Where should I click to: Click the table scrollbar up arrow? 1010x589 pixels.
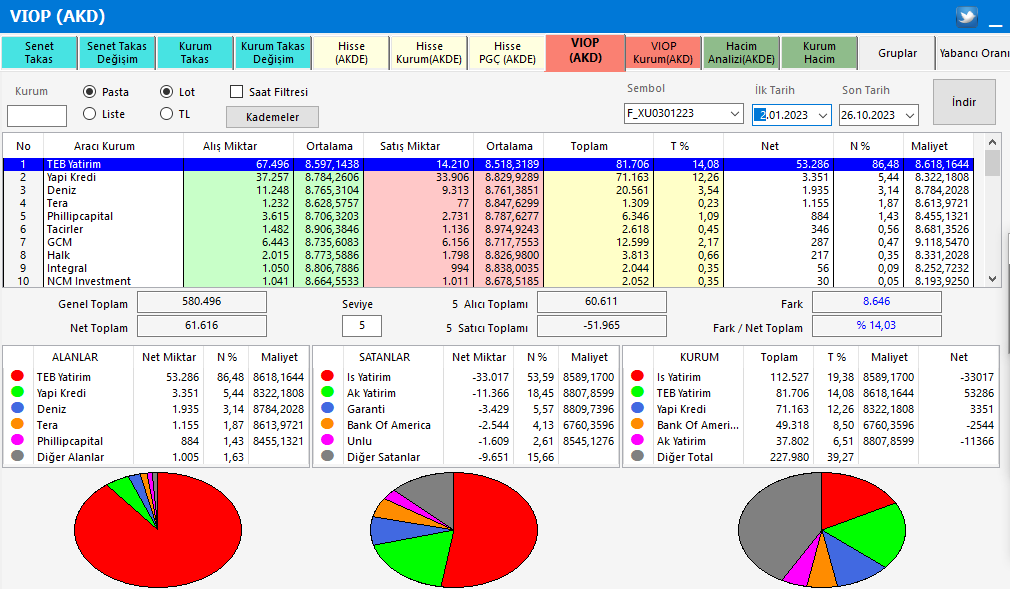pyautogui.click(x=992, y=142)
